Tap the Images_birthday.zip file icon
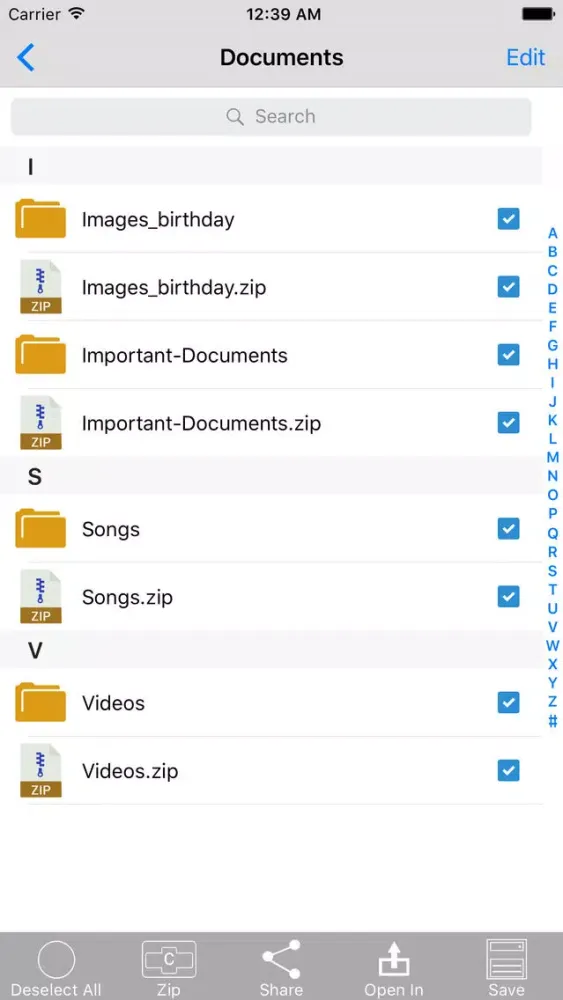 click(x=41, y=287)
